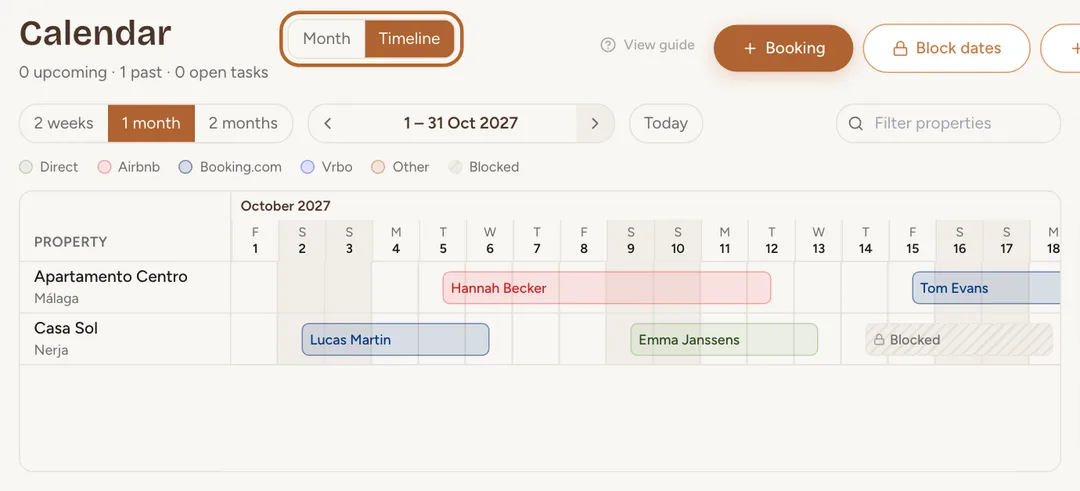Set range to 2 weeks
Screen dimensions: 1080x491
pos(64,124)
